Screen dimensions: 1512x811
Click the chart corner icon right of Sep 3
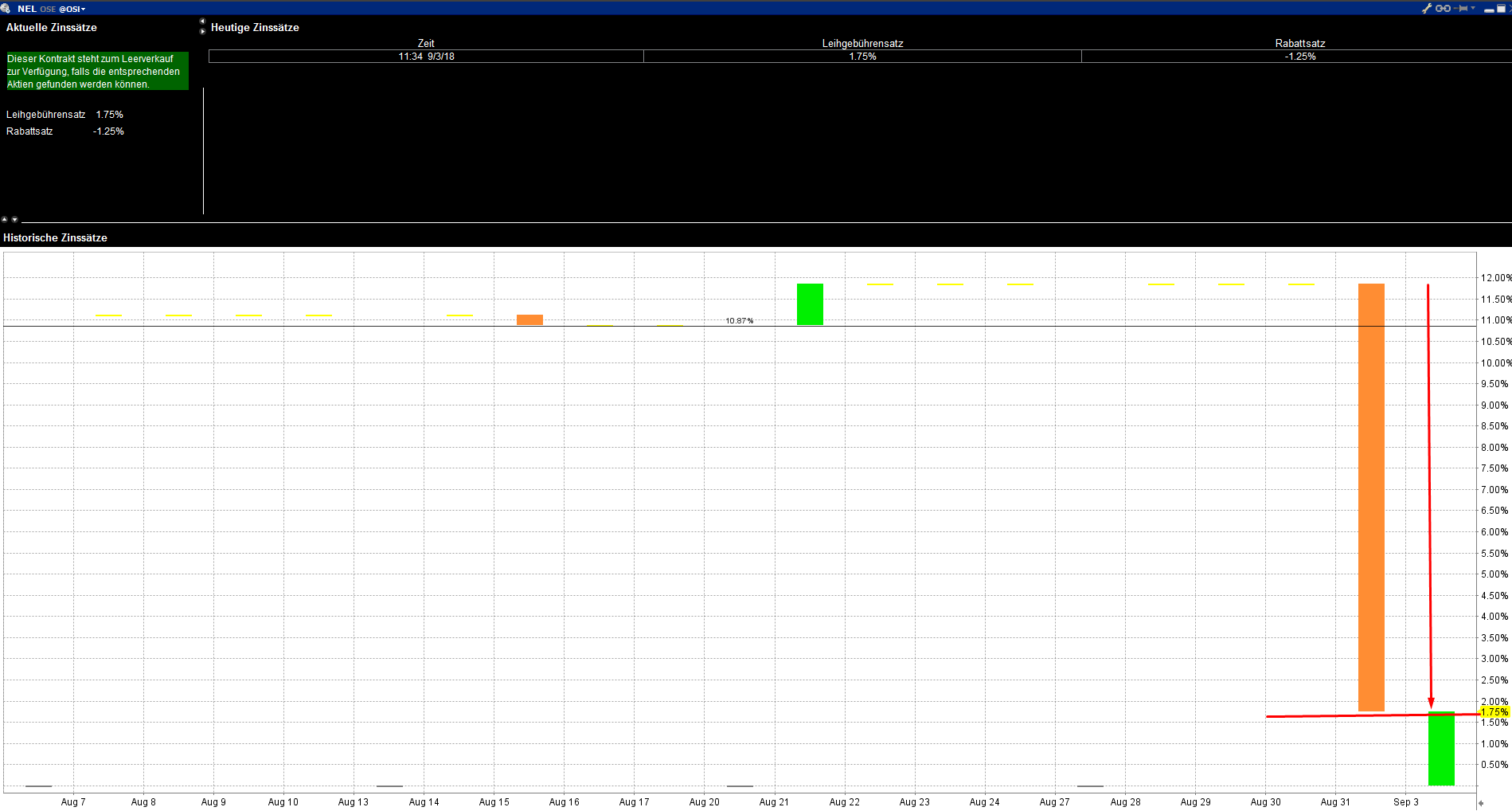point(1481,803)
